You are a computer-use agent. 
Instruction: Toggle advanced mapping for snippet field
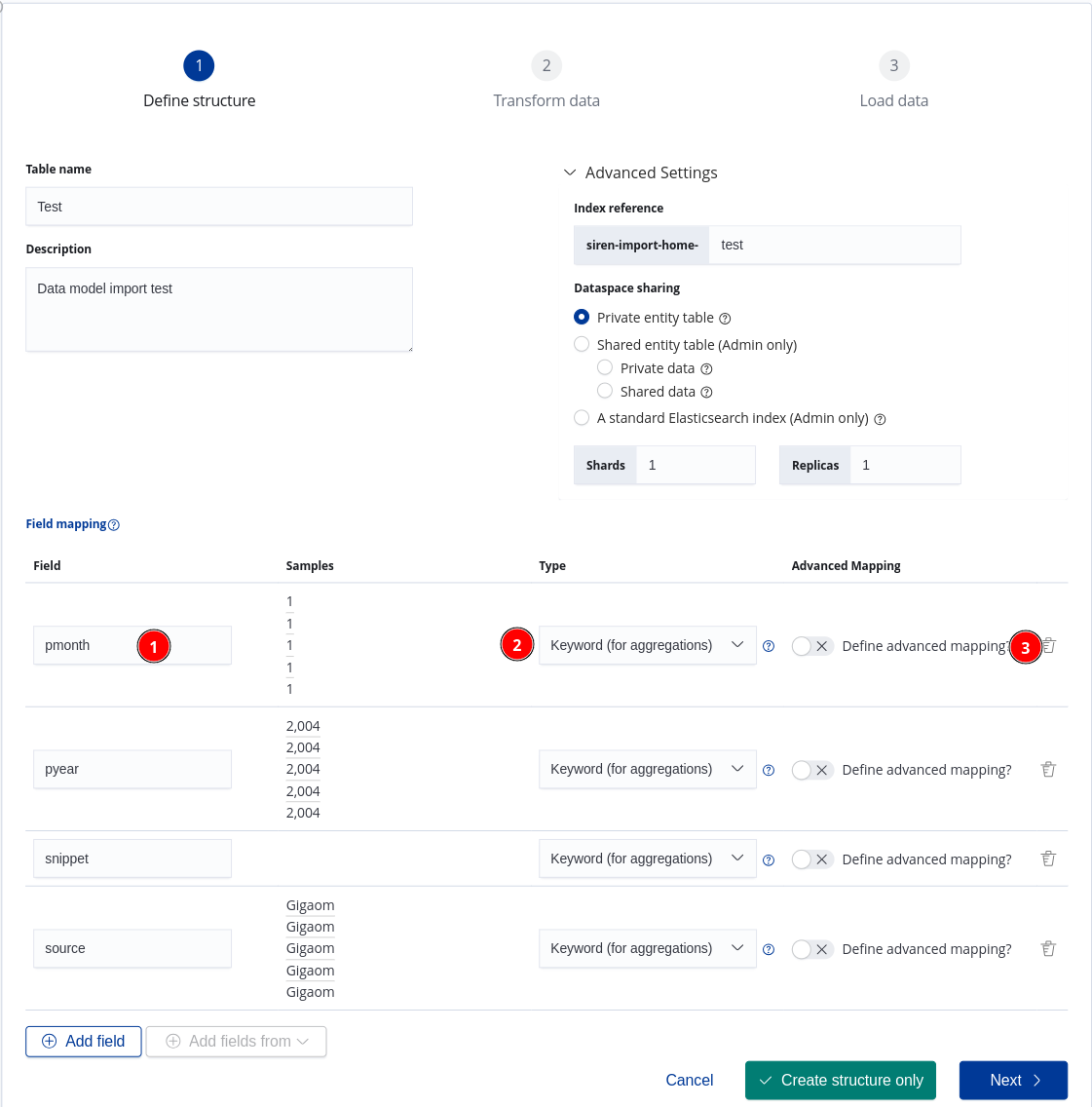[811, 859]
